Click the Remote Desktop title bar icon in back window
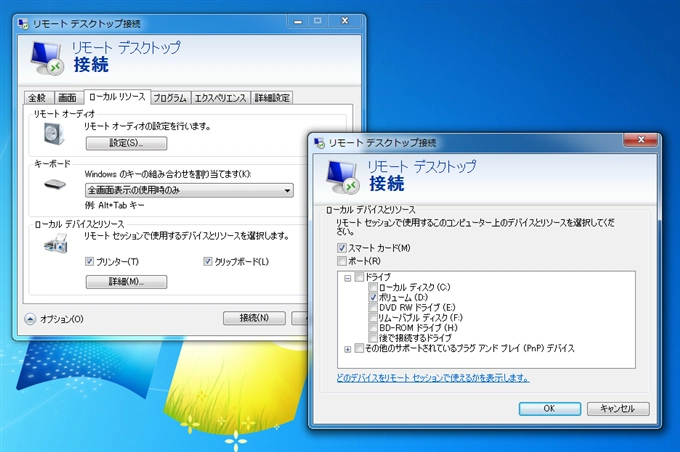The image size is (680, 452). click(x=23, y=23)
